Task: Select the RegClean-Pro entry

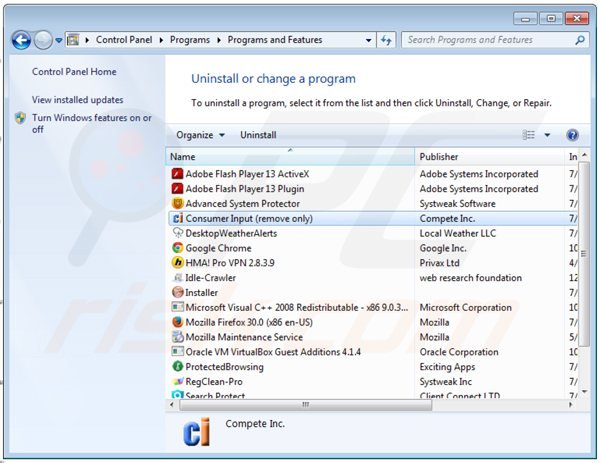Action: tap(373, 381)
